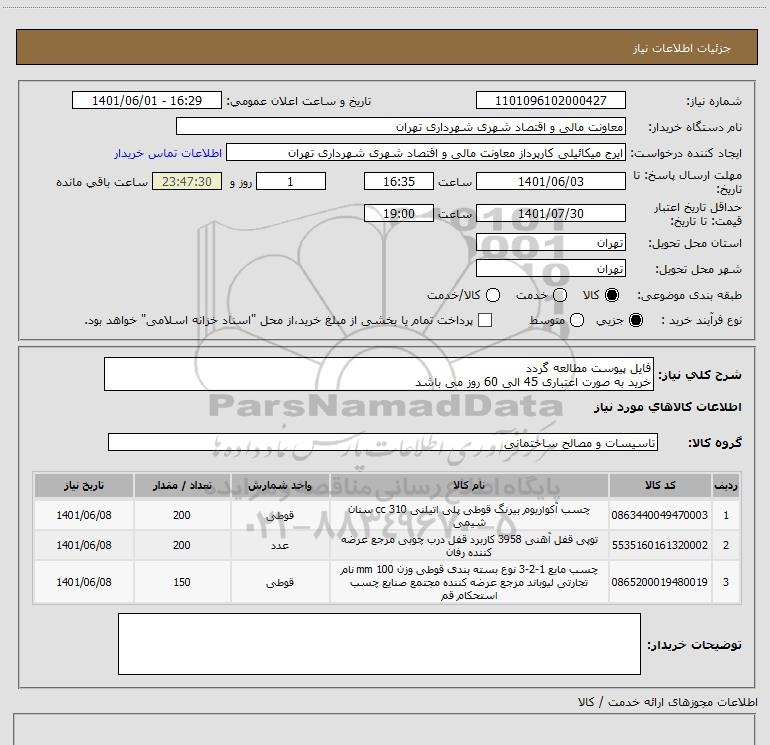
Task: Click the تعداد / مقدار column header
Action: coord(182,485)
